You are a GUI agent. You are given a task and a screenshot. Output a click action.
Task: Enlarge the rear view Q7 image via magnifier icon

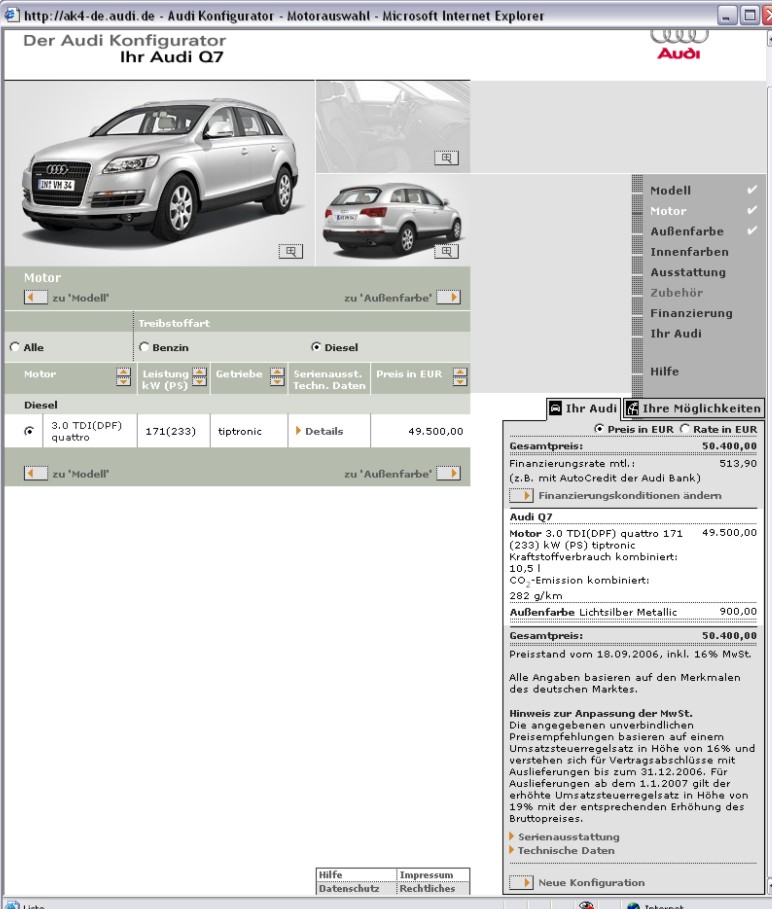pos(446,251)
